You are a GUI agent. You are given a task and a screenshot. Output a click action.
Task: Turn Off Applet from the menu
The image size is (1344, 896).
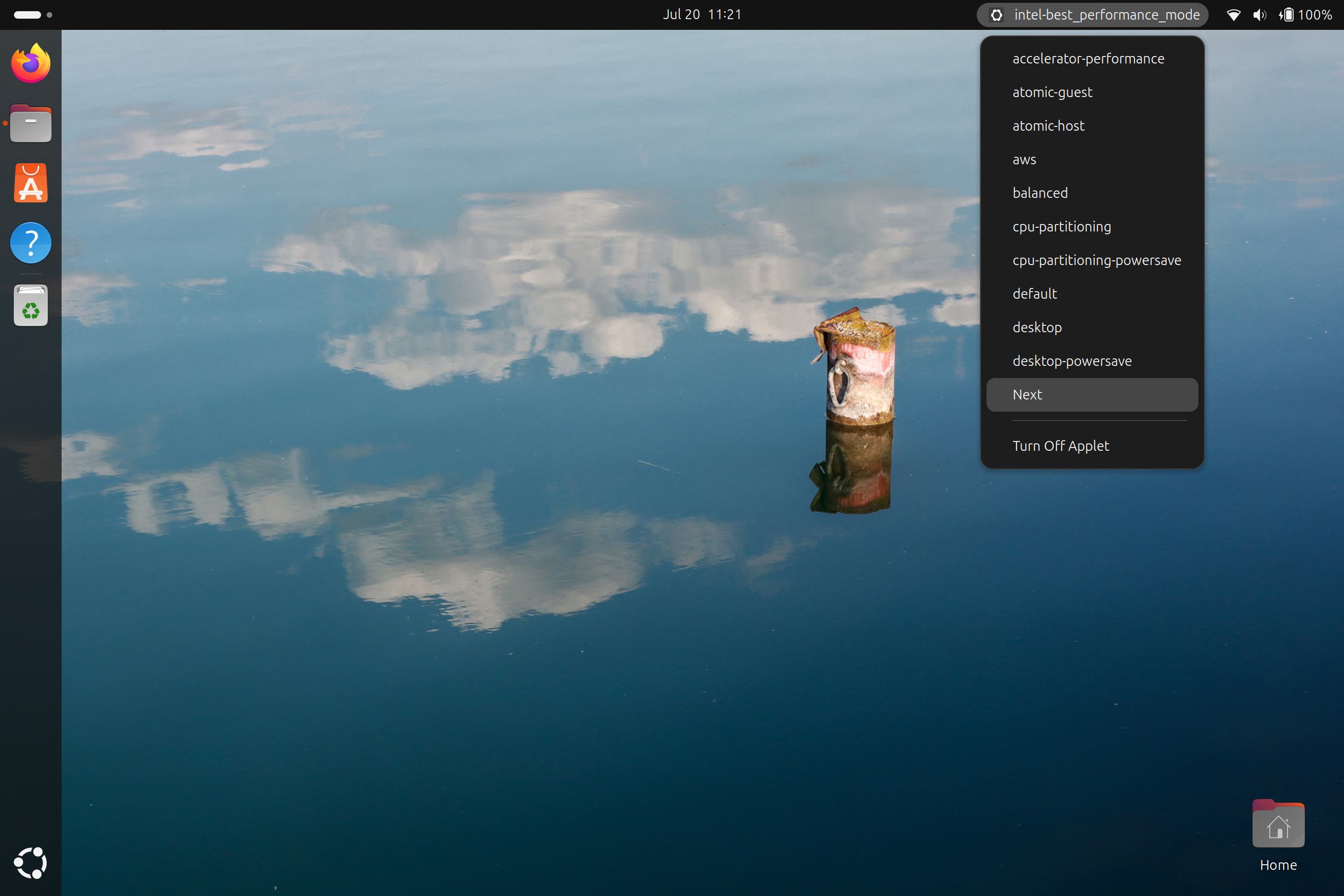[1061, 446]
